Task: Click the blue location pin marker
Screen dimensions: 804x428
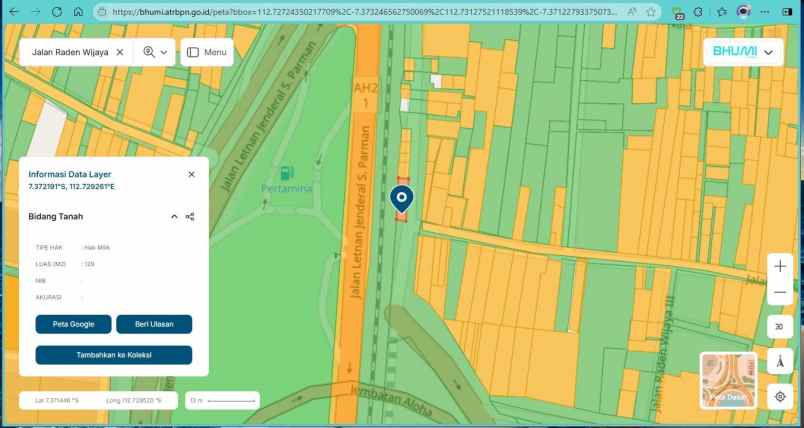Action: pos(402,199)
